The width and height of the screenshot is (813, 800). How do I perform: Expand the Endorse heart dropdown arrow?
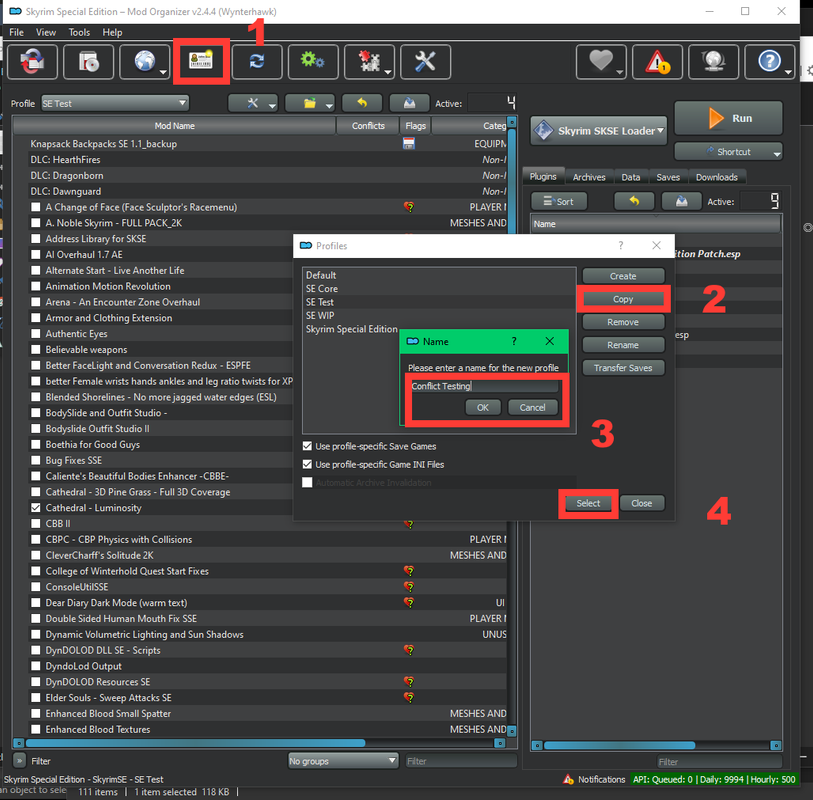(x=620, y=72)
